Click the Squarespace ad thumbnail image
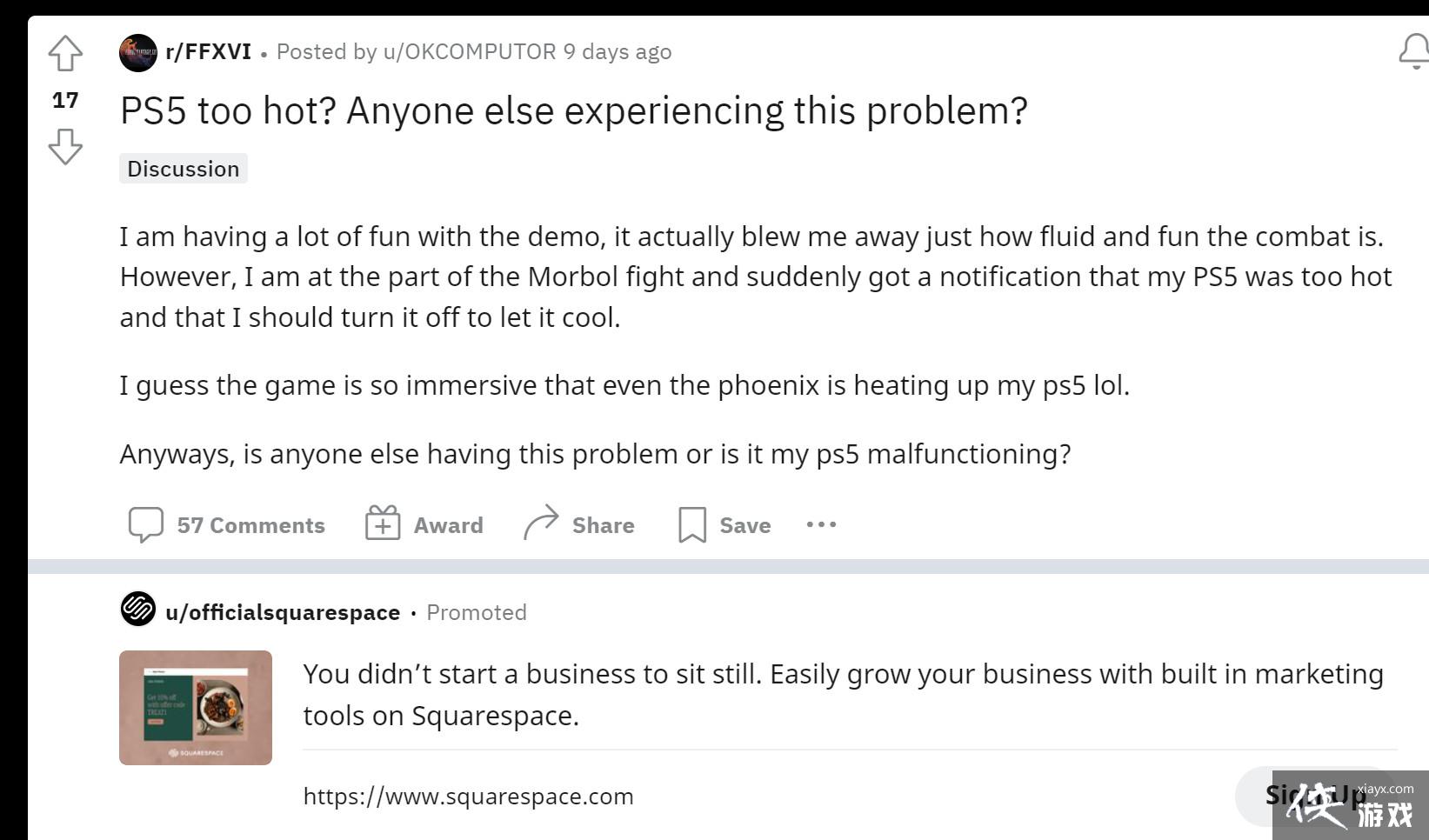 [196, 708]
